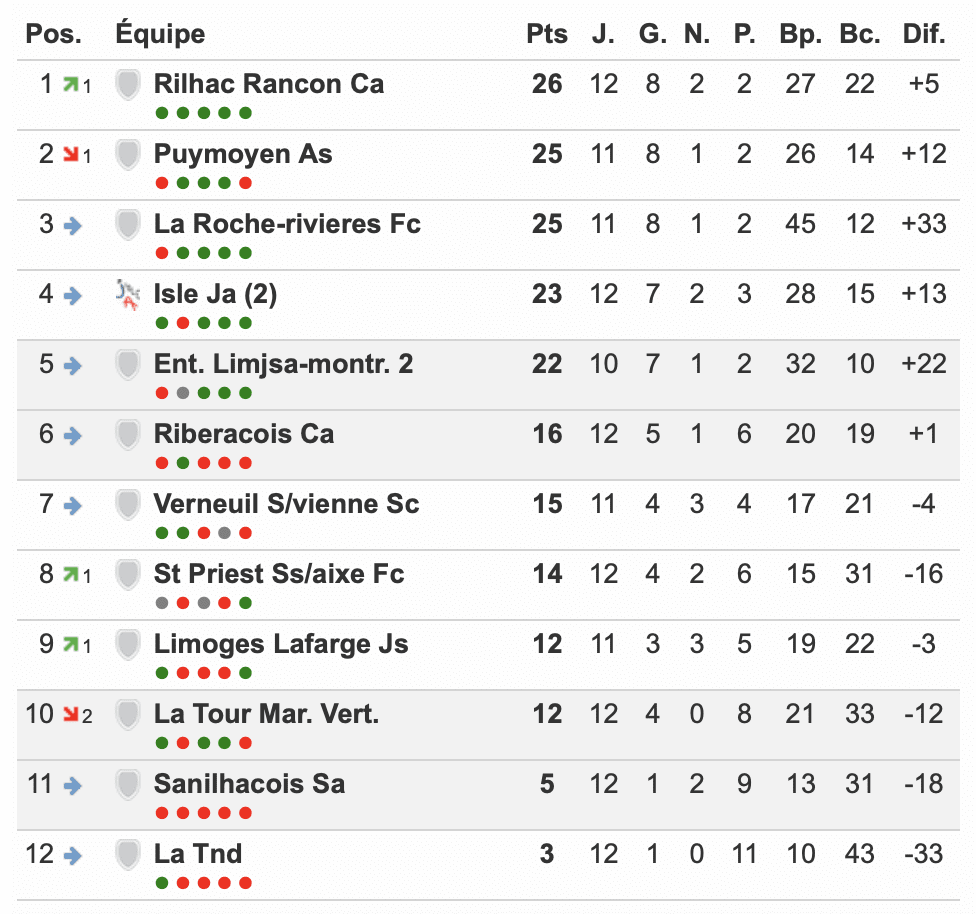
Task: Click the green up arrow for Limoges Lafarge
Action: pos(71,644)
